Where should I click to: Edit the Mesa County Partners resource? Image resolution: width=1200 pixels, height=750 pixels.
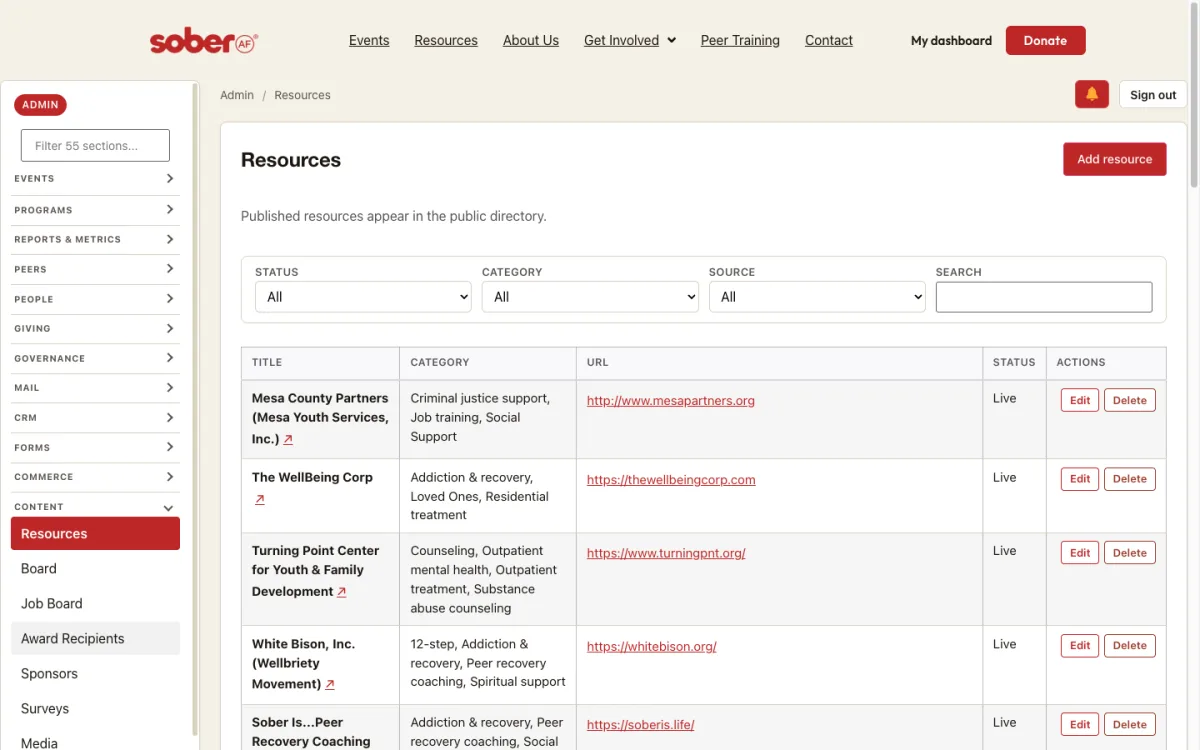1080,400
